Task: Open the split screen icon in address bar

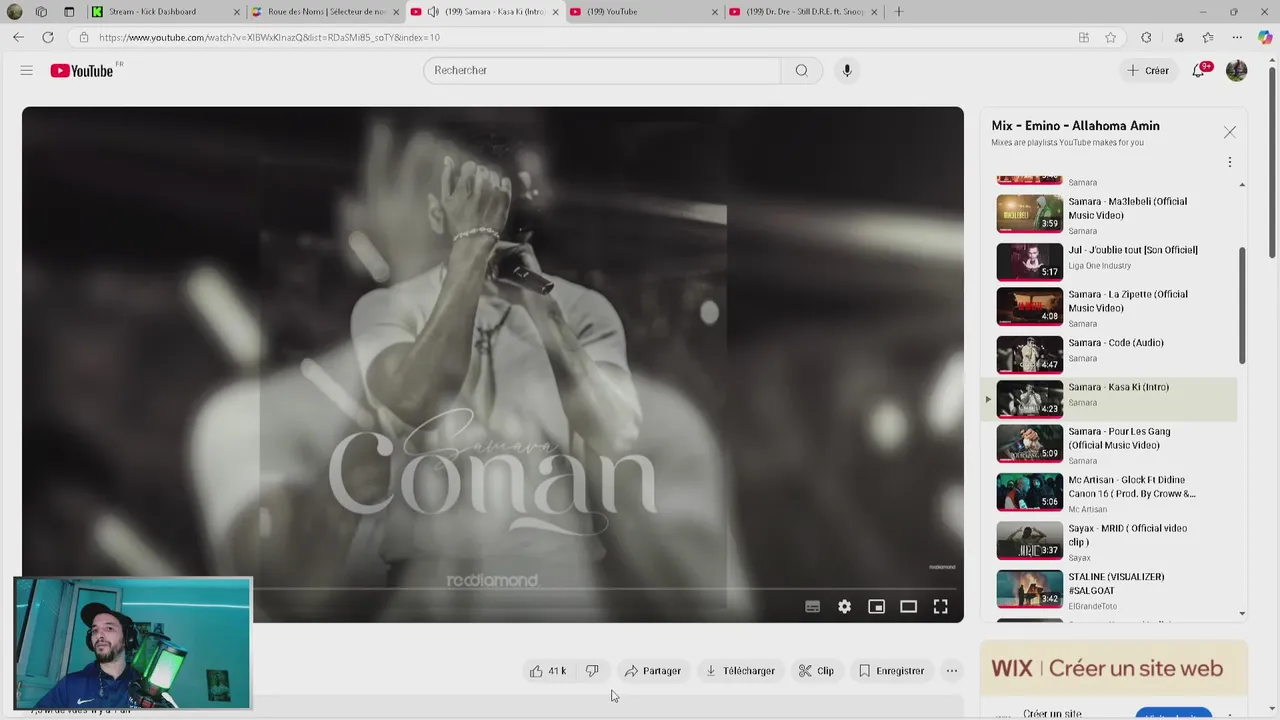Action: (x=1084, y=37)
